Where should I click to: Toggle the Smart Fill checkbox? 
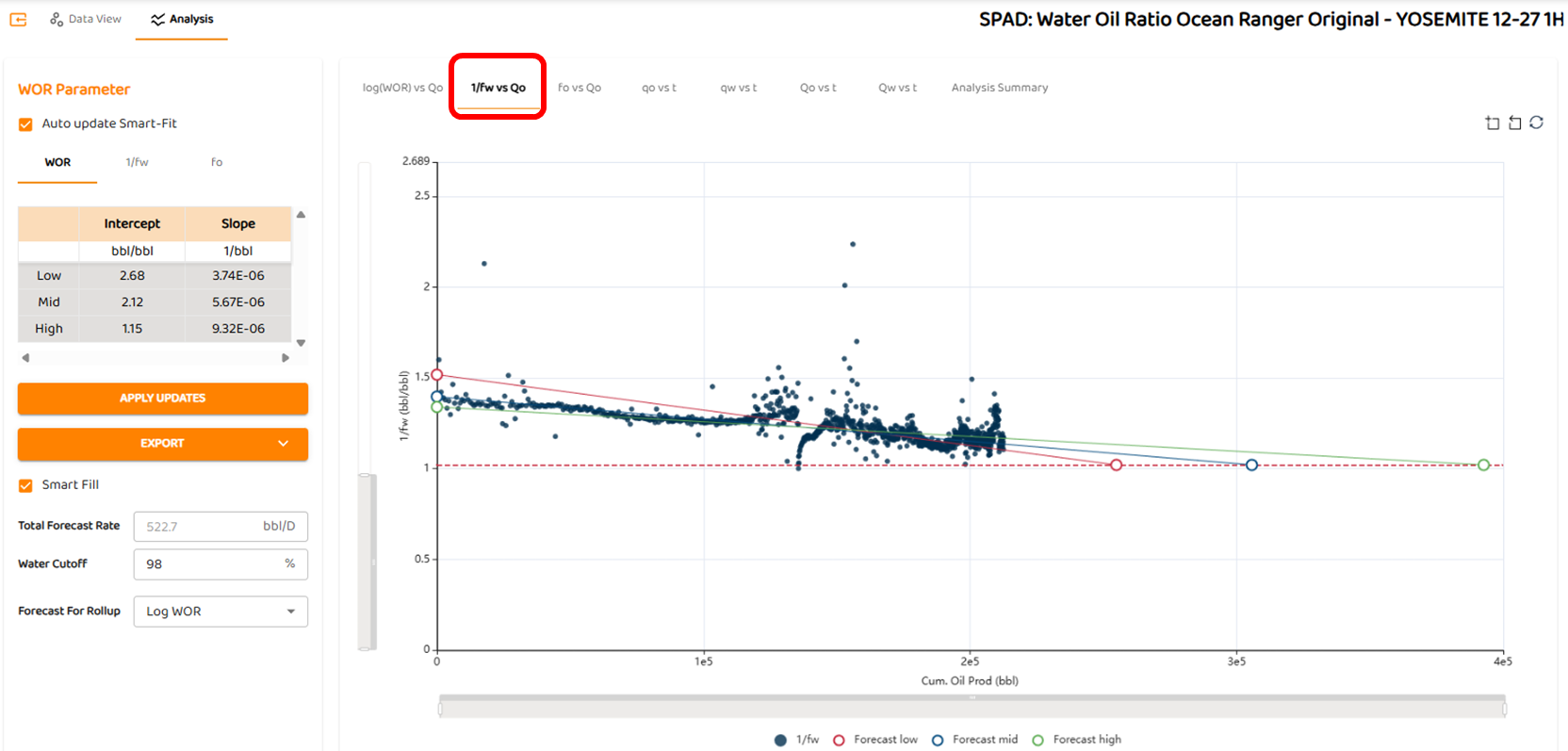[x=26, y=485]
